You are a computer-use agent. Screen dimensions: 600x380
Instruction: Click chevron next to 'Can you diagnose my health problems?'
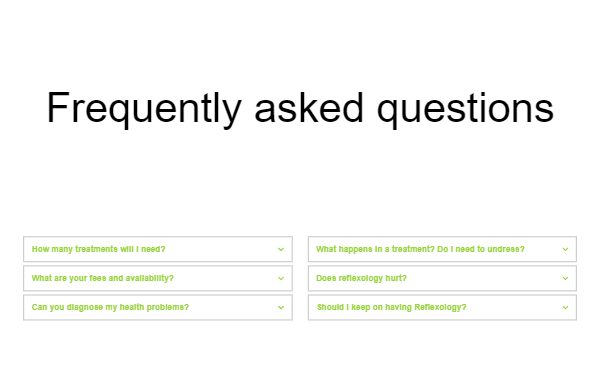pyautogui.click(x=281, y=307)
